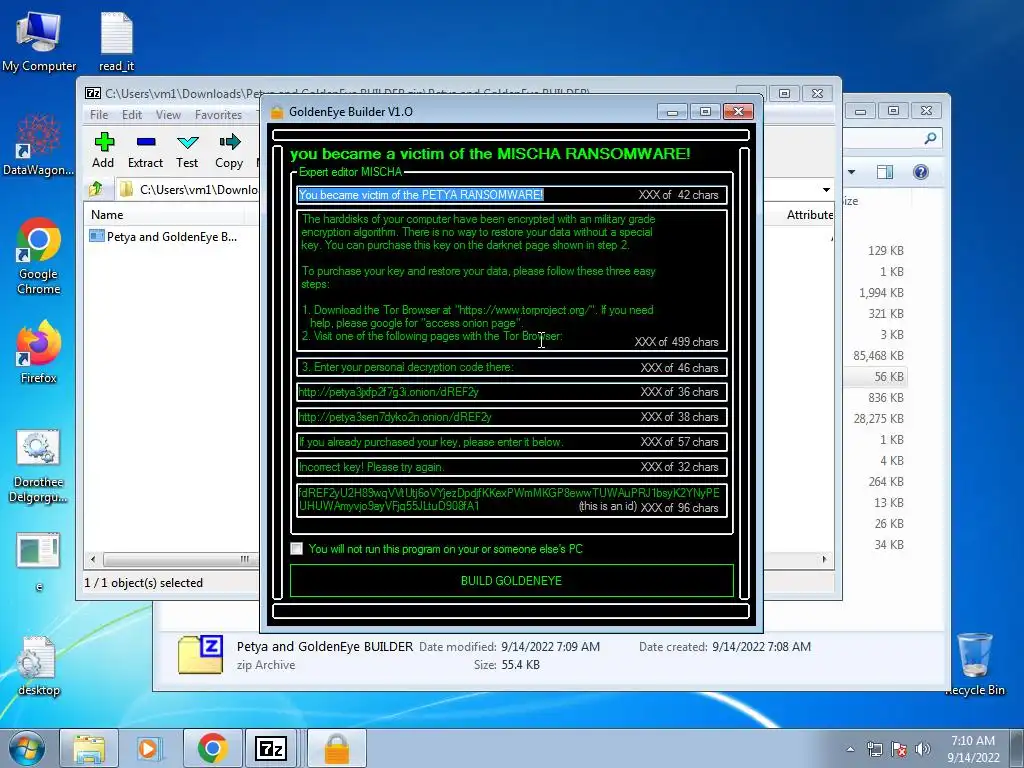Show hidden system tray icons
This screenshot has width=1024, height=768.
(850, 749)
